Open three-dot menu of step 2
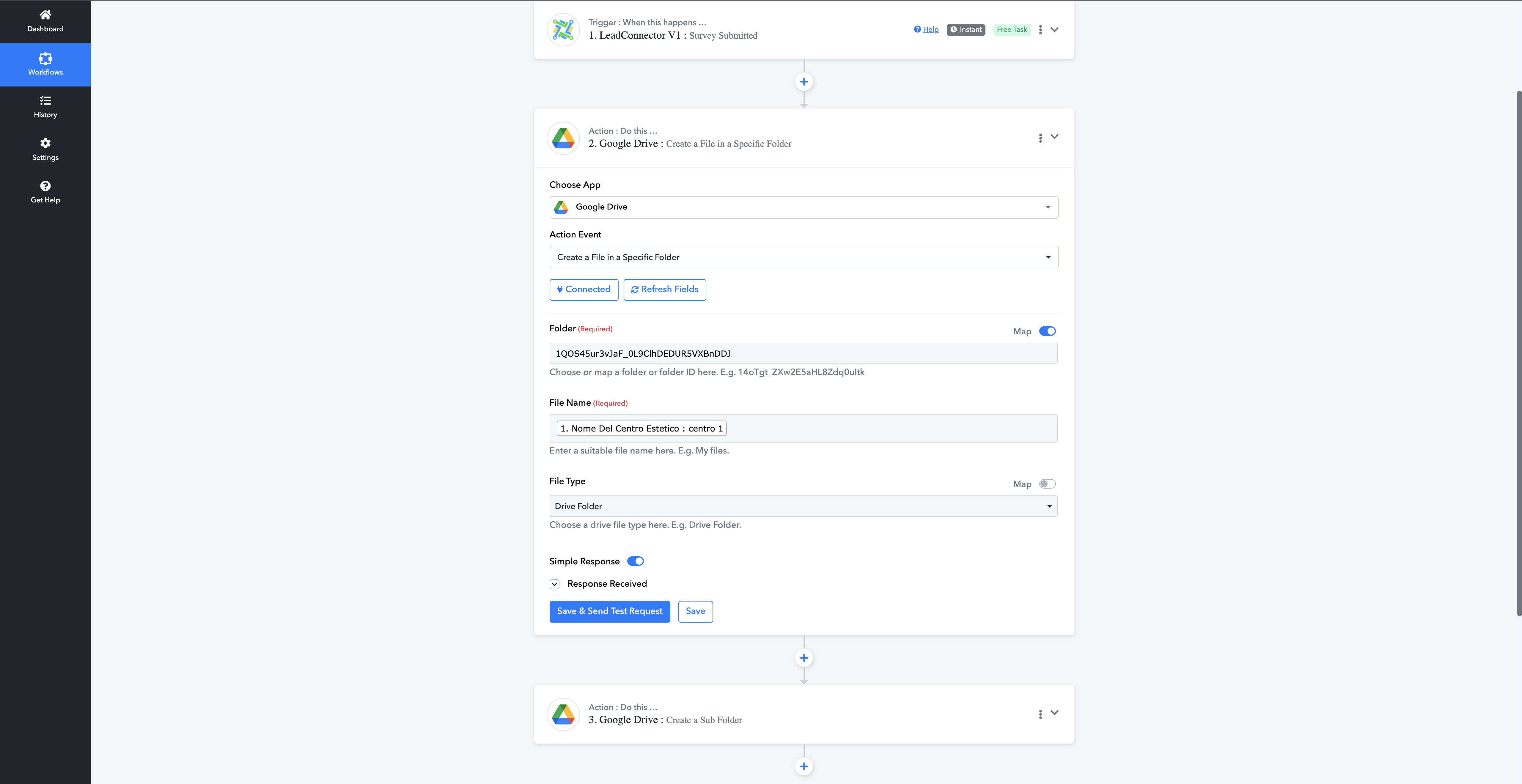This screenshot has height=784, width=1522. pos(1040,138)
